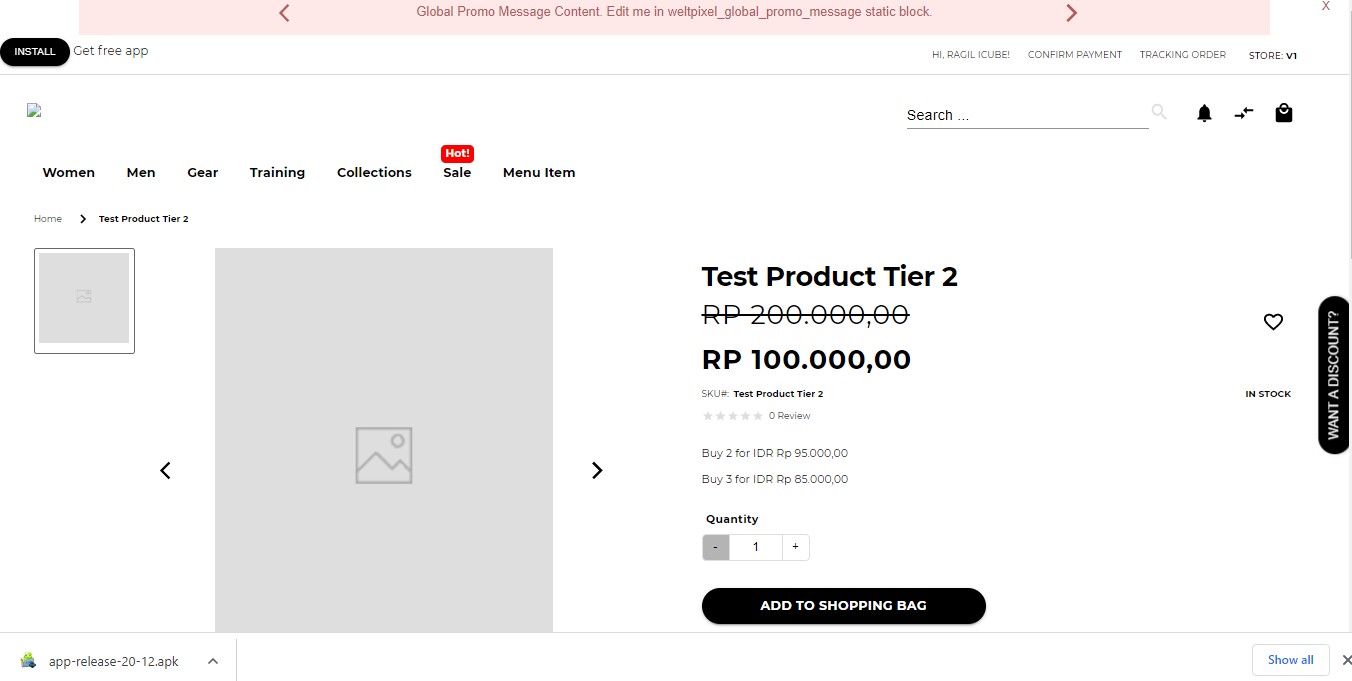Advance the promo banner with right arrow
This screenshot has width=1352, height=681.
(1071, 13)
